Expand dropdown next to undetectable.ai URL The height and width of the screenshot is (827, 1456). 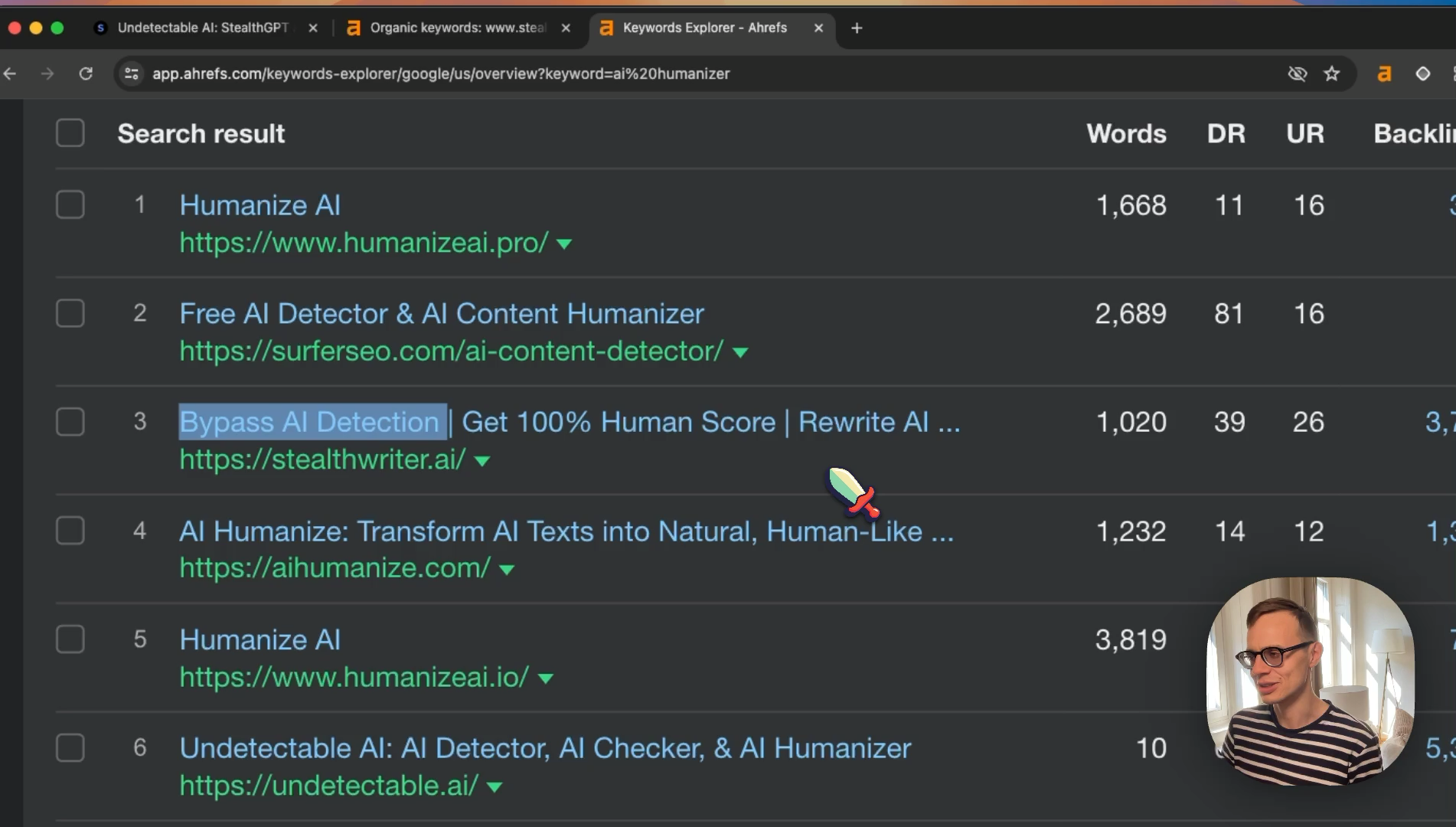pyautogui.click(x=495, y=787)
